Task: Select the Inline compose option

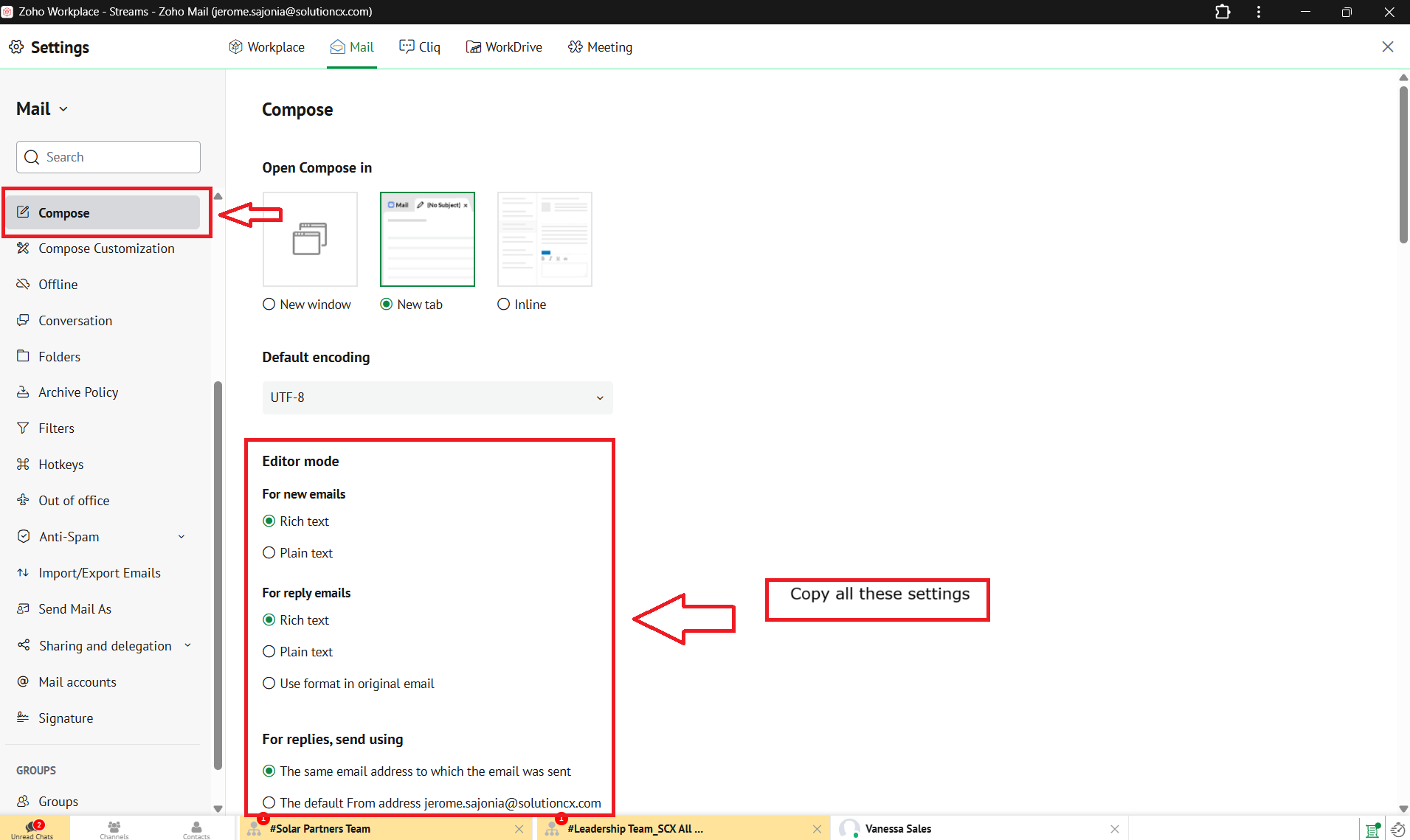Action: tap(504, 305)
